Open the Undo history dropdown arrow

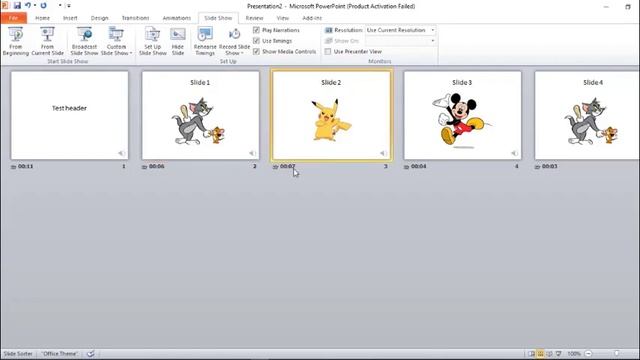click(x=35, y=6)
